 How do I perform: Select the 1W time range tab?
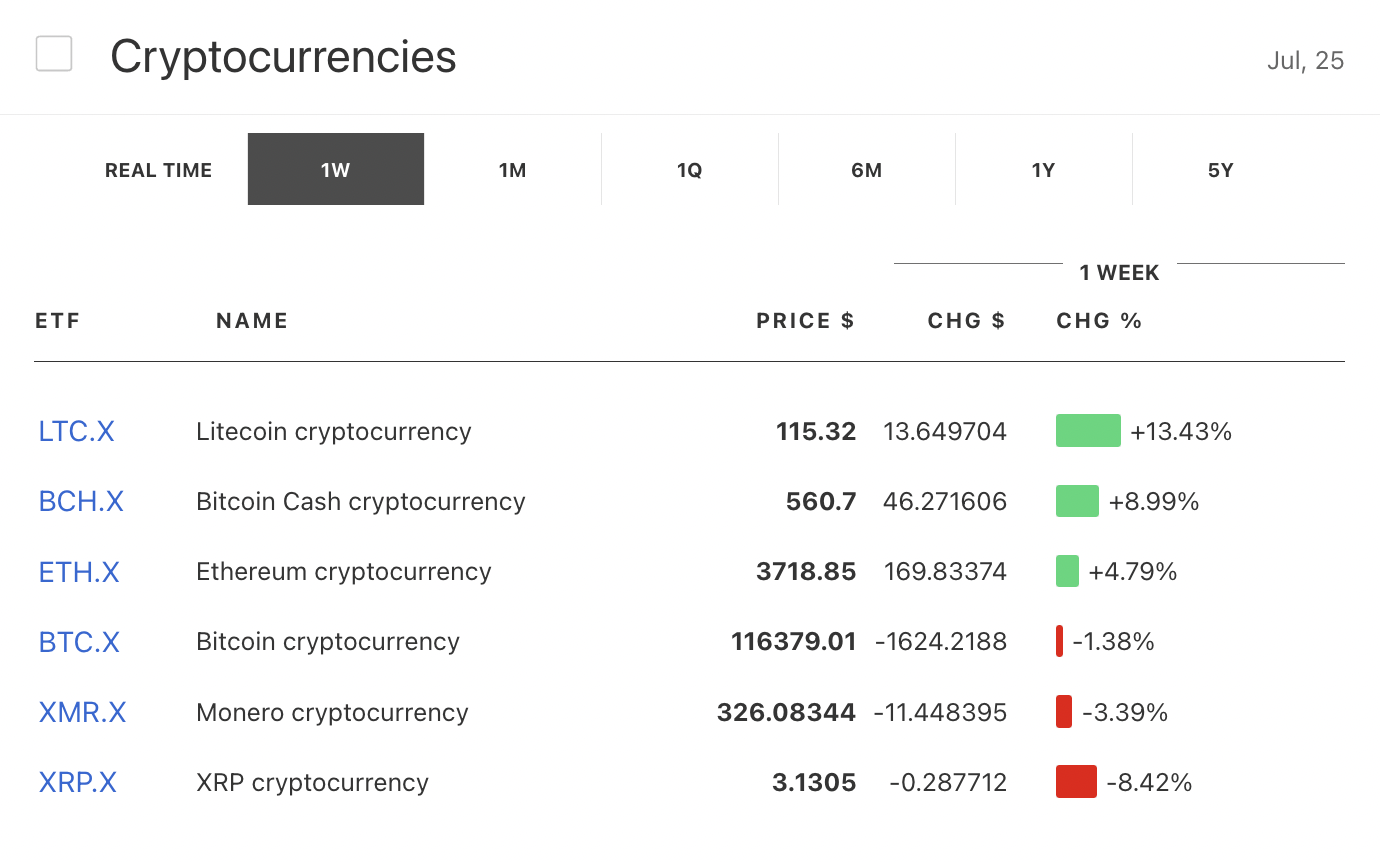336,170
